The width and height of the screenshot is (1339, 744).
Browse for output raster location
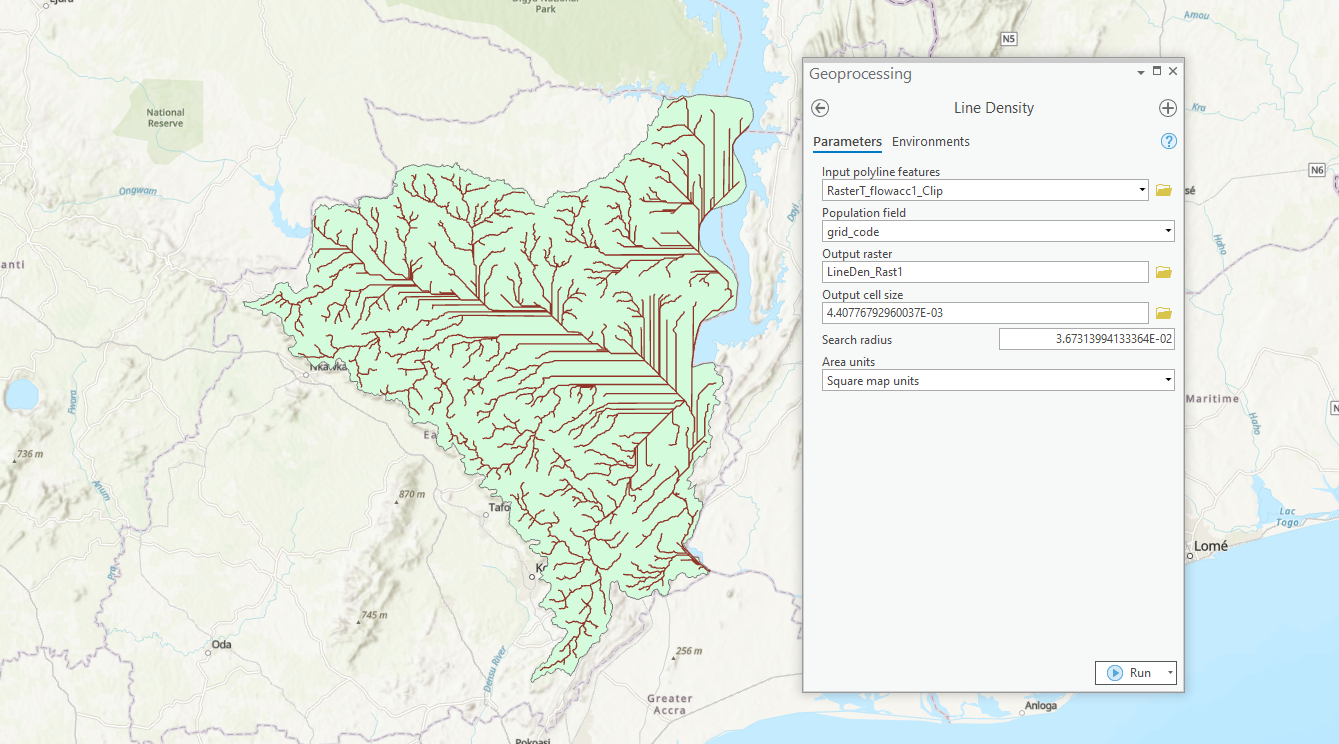point(1163,272)
